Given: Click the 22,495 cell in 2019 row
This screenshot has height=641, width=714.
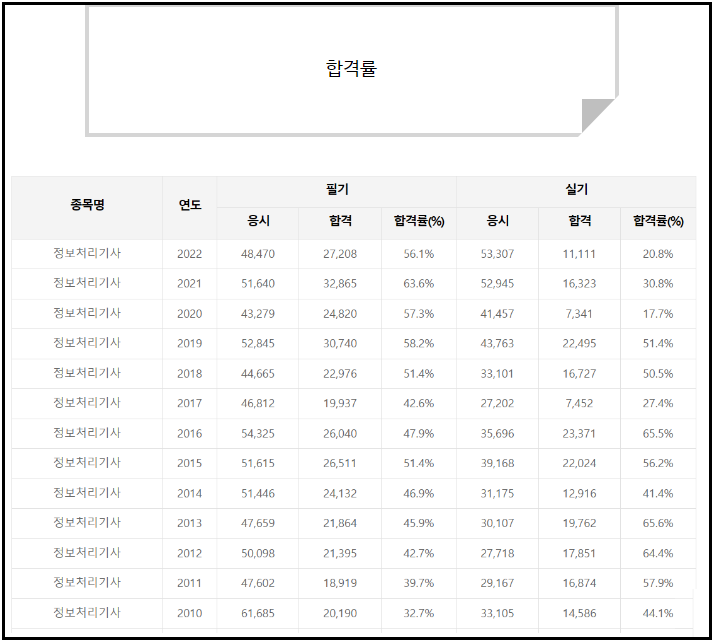Looking at the screenshot, I should [x=579, y=343].
